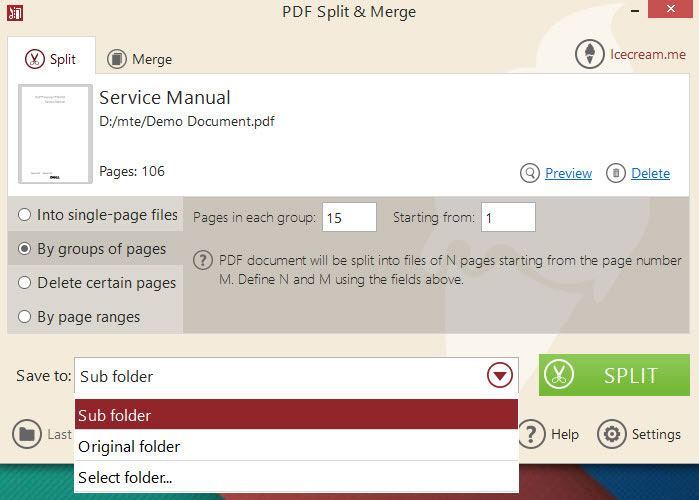Click the Settings gear icon
This screenshot has width=699, height=500.
[x=612, y=434]
